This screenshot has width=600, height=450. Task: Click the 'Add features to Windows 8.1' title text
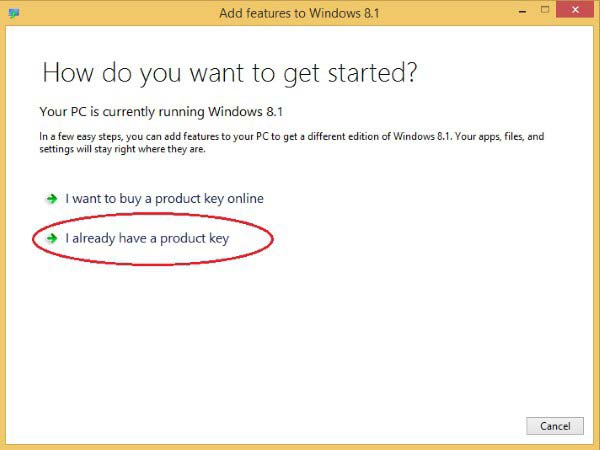click(299, 13)
